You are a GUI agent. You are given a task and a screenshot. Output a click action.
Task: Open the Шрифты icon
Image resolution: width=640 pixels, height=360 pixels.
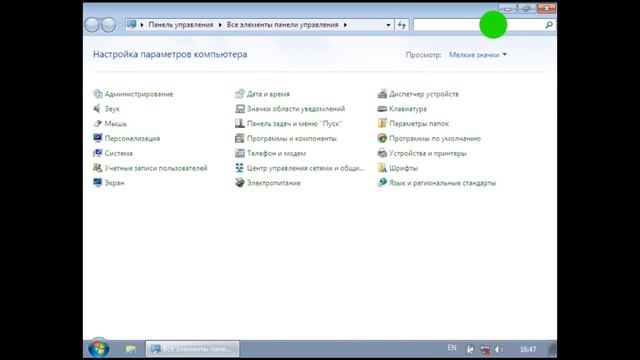382,168
